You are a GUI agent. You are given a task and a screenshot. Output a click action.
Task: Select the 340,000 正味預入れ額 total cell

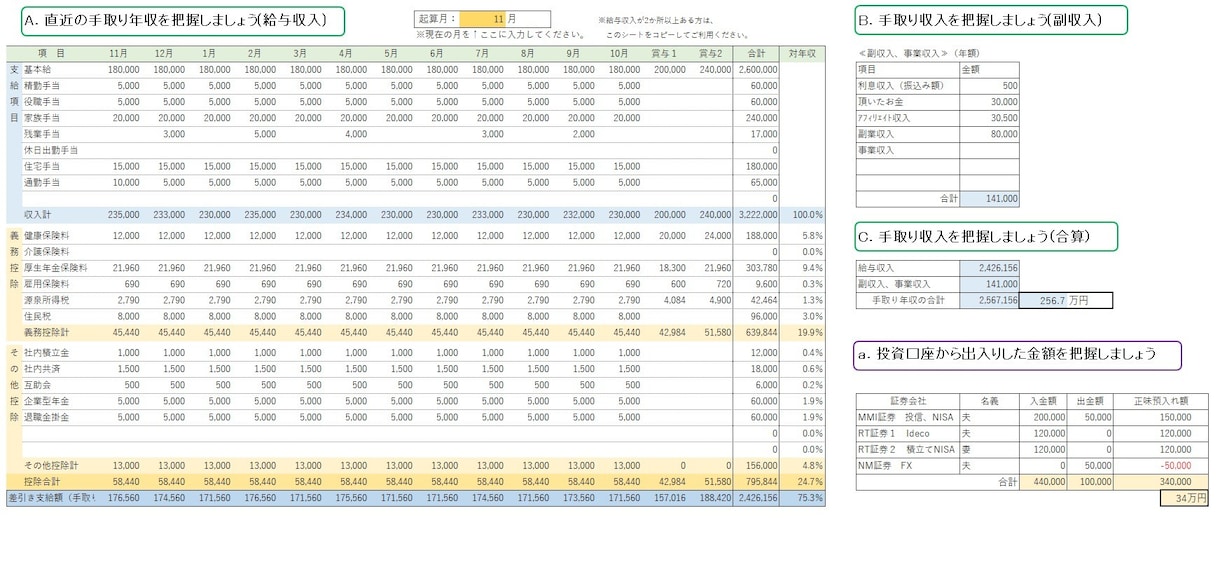(1160, 482)
